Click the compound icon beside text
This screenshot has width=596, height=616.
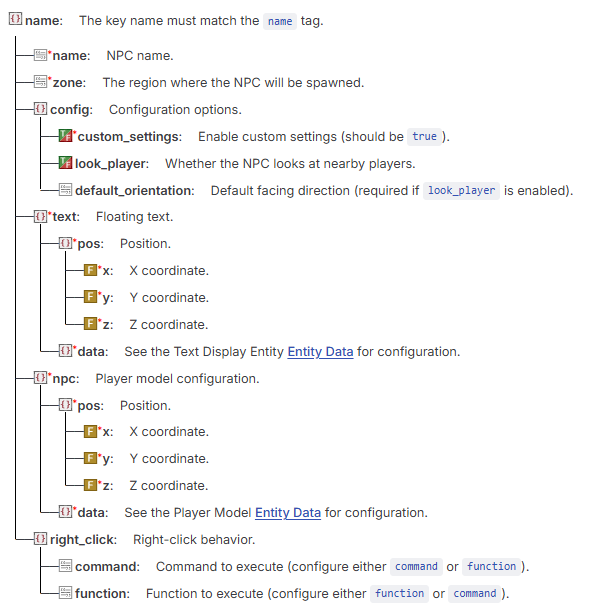pyautogui.click(x=40, y=216)
